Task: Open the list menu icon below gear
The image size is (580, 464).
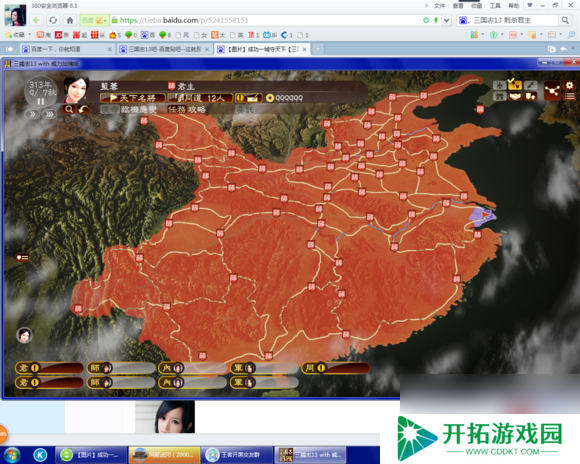Action: tap(569, 97)
